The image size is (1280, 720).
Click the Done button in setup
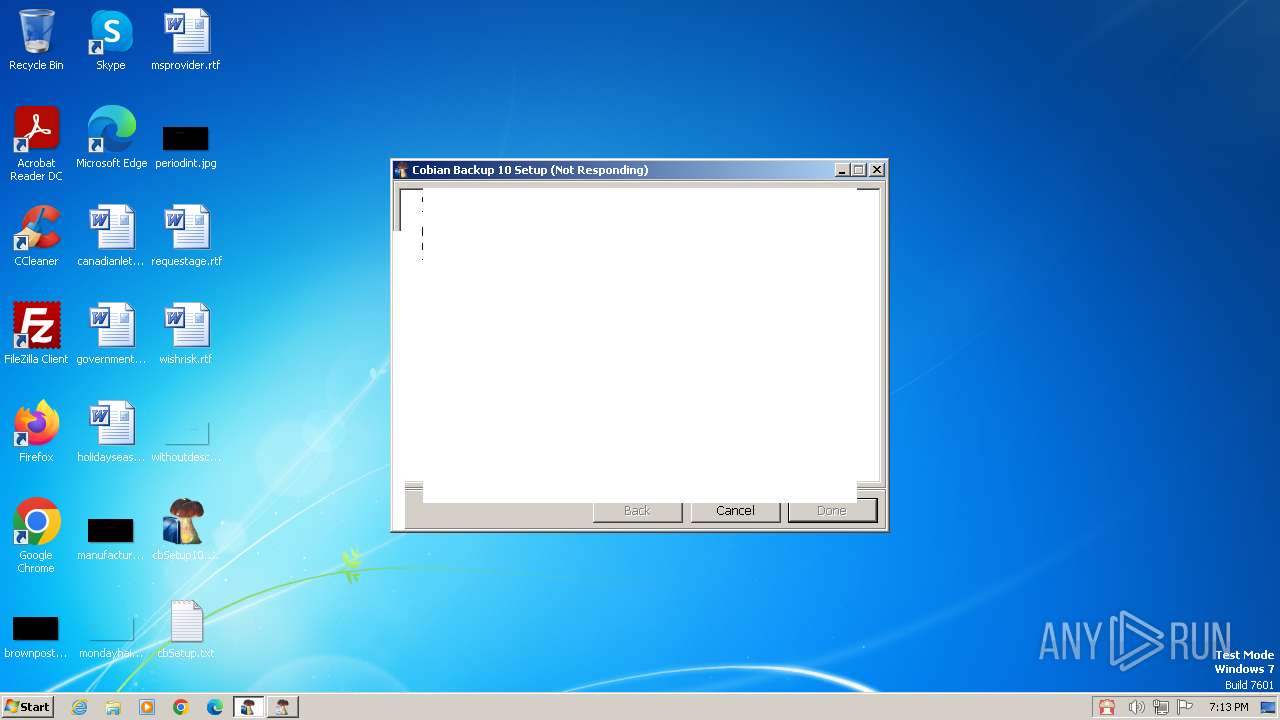832,511
